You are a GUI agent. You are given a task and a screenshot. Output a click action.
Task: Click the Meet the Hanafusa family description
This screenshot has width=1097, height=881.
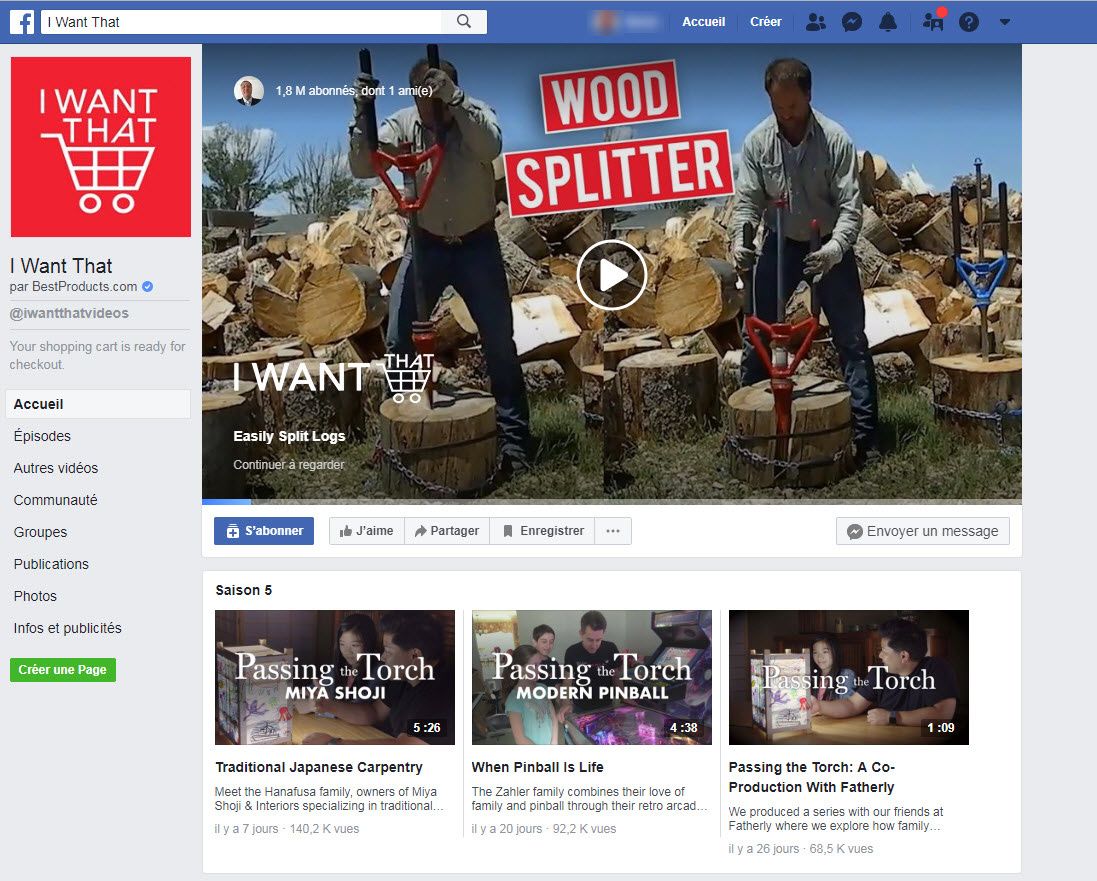(329, 798)
